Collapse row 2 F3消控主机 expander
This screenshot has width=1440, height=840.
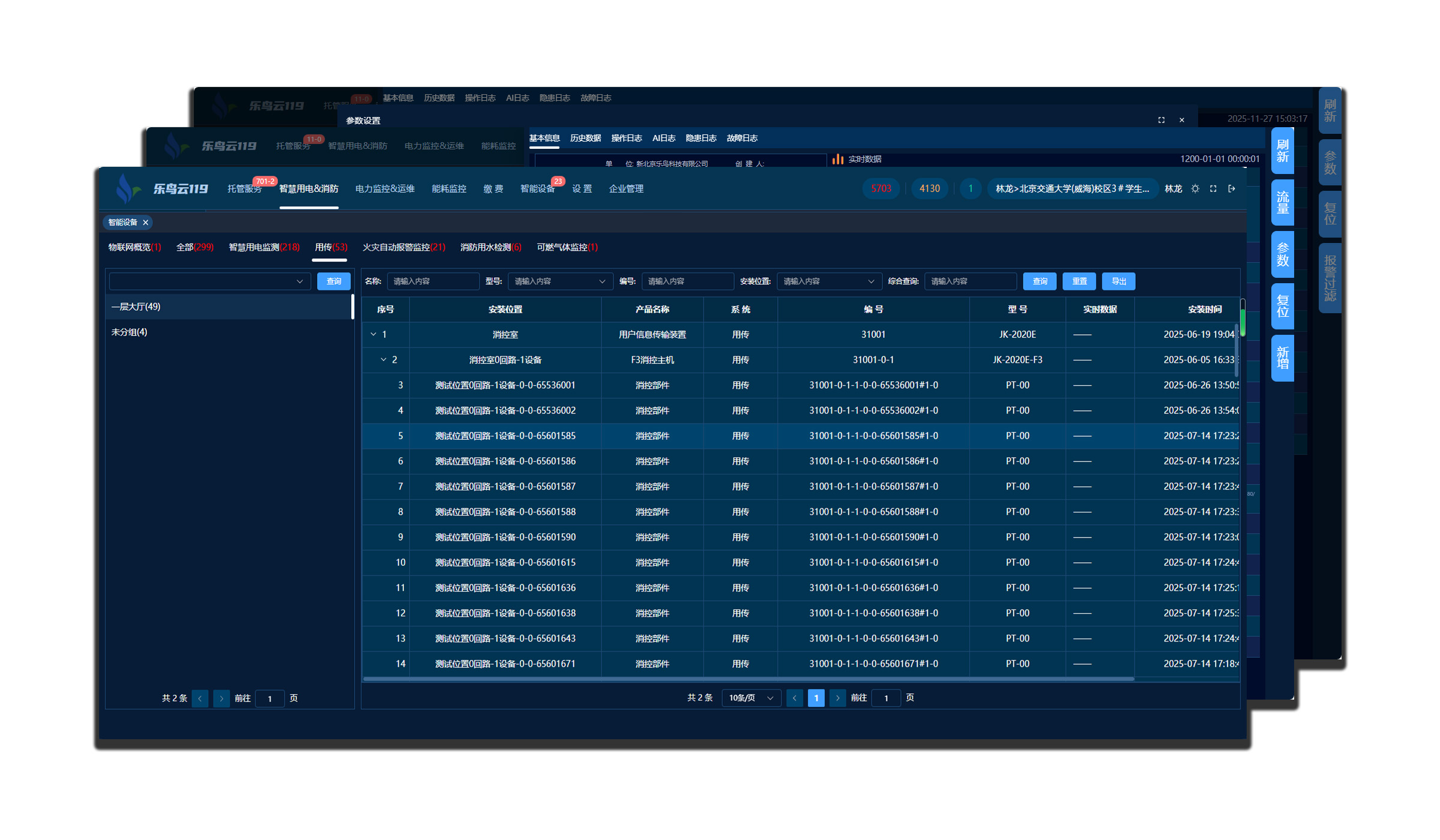coord(383,359)
